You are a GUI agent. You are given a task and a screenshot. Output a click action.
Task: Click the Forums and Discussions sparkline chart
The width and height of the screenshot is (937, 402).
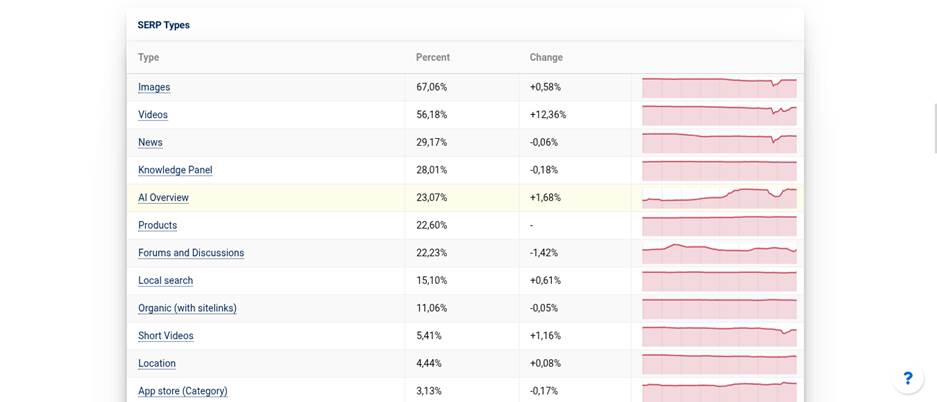719,253
